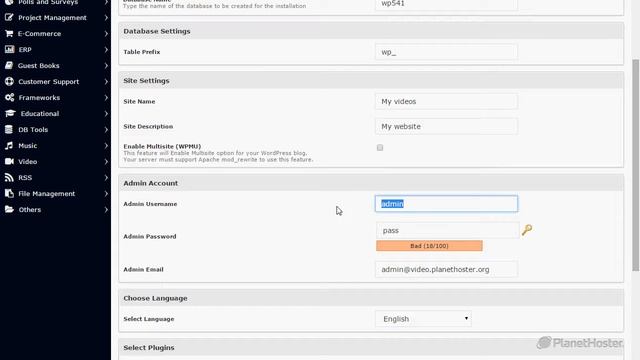Click the Admin Username field
Screen dimensions: 640x360
[x=446, y=204]
